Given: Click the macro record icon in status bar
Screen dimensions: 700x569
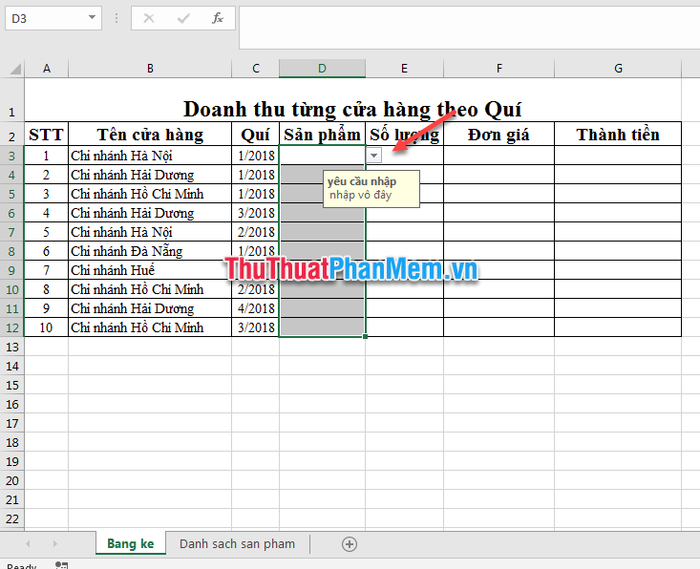Looking at the screenshot, I should pyautogui.click(x=62, y=565).
